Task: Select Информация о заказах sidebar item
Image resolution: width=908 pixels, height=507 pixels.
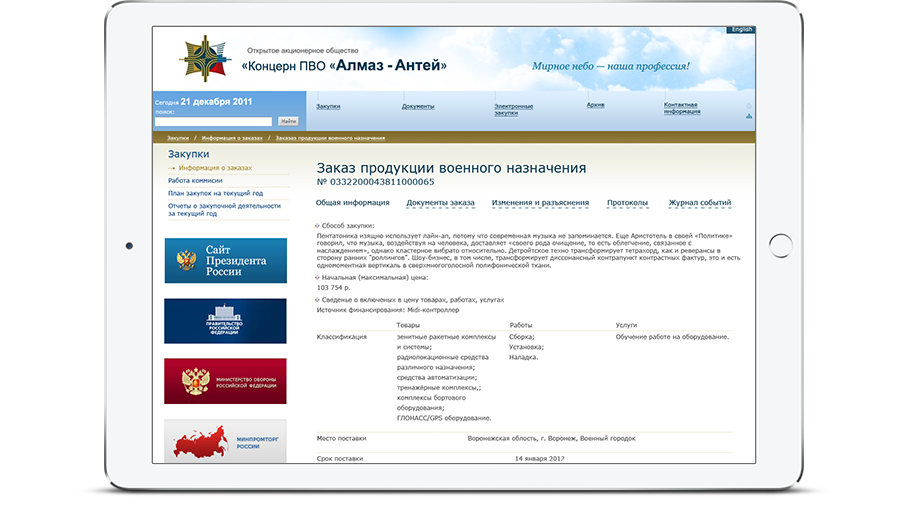Action: [x=215, y=168]
